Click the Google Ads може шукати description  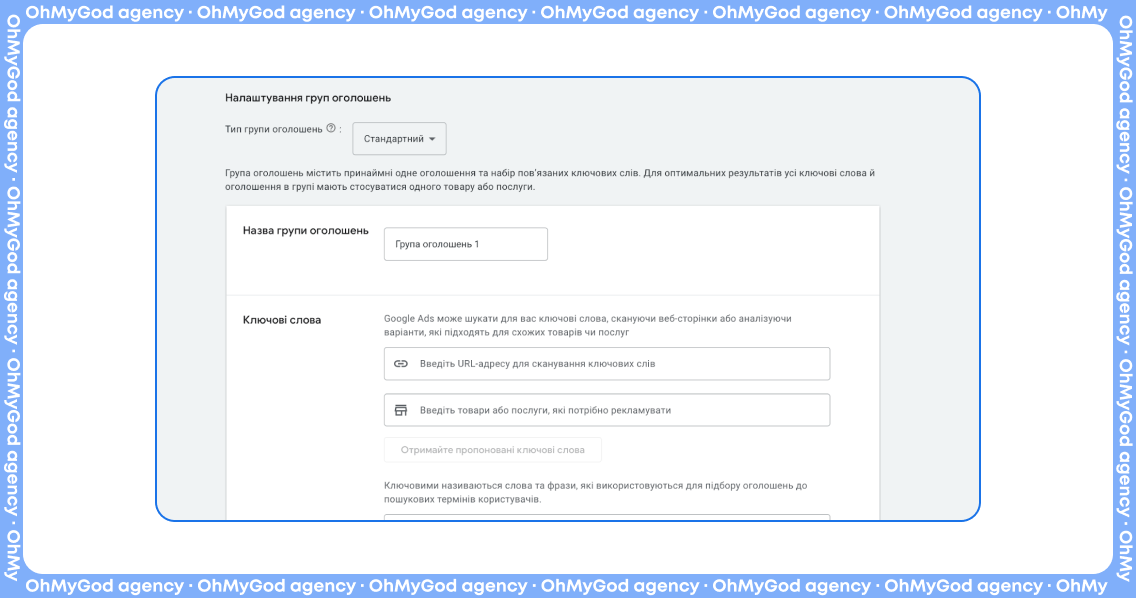click(588, 325)
